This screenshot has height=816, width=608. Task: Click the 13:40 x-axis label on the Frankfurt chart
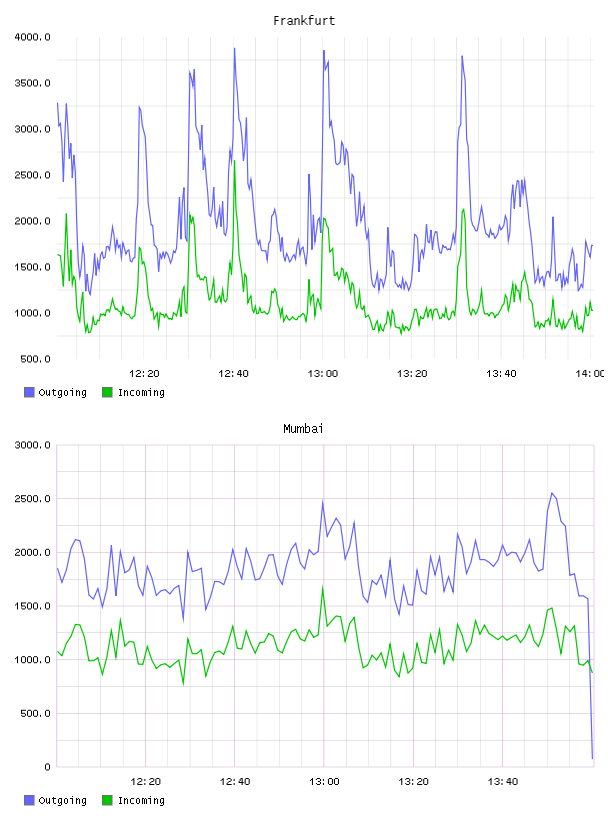click(501, 374)
